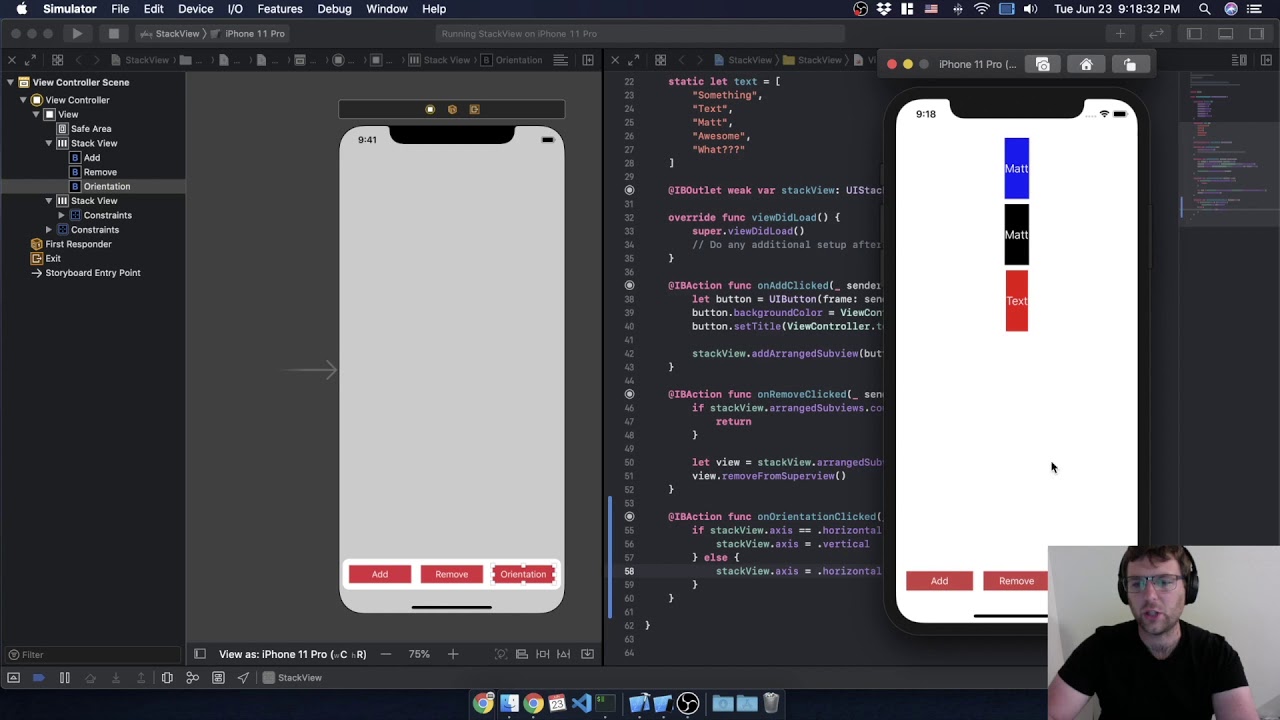Pause program execution in debug bar

[64, 678]
